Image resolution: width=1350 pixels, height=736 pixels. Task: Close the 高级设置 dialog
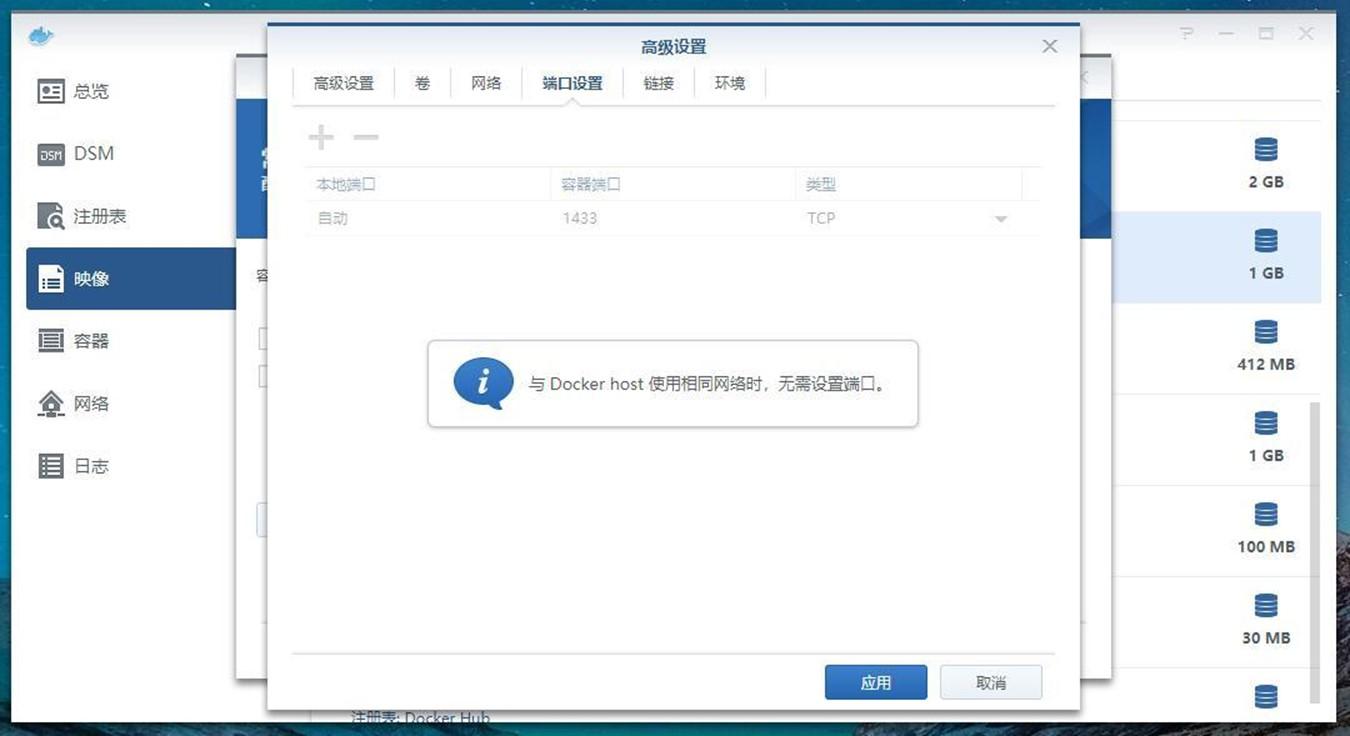pos(1049,46)
